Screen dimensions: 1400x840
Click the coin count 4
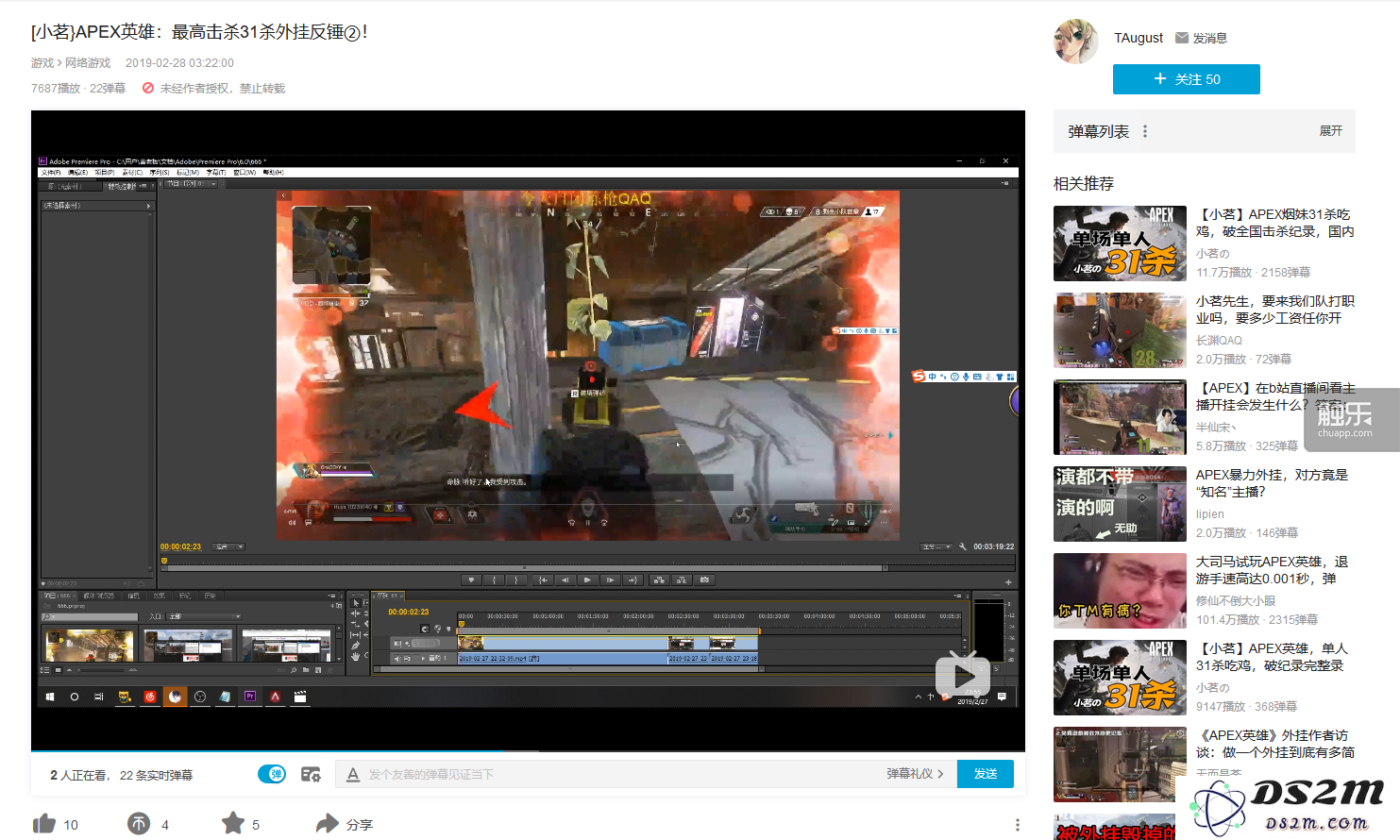click(x=165, y=825)
